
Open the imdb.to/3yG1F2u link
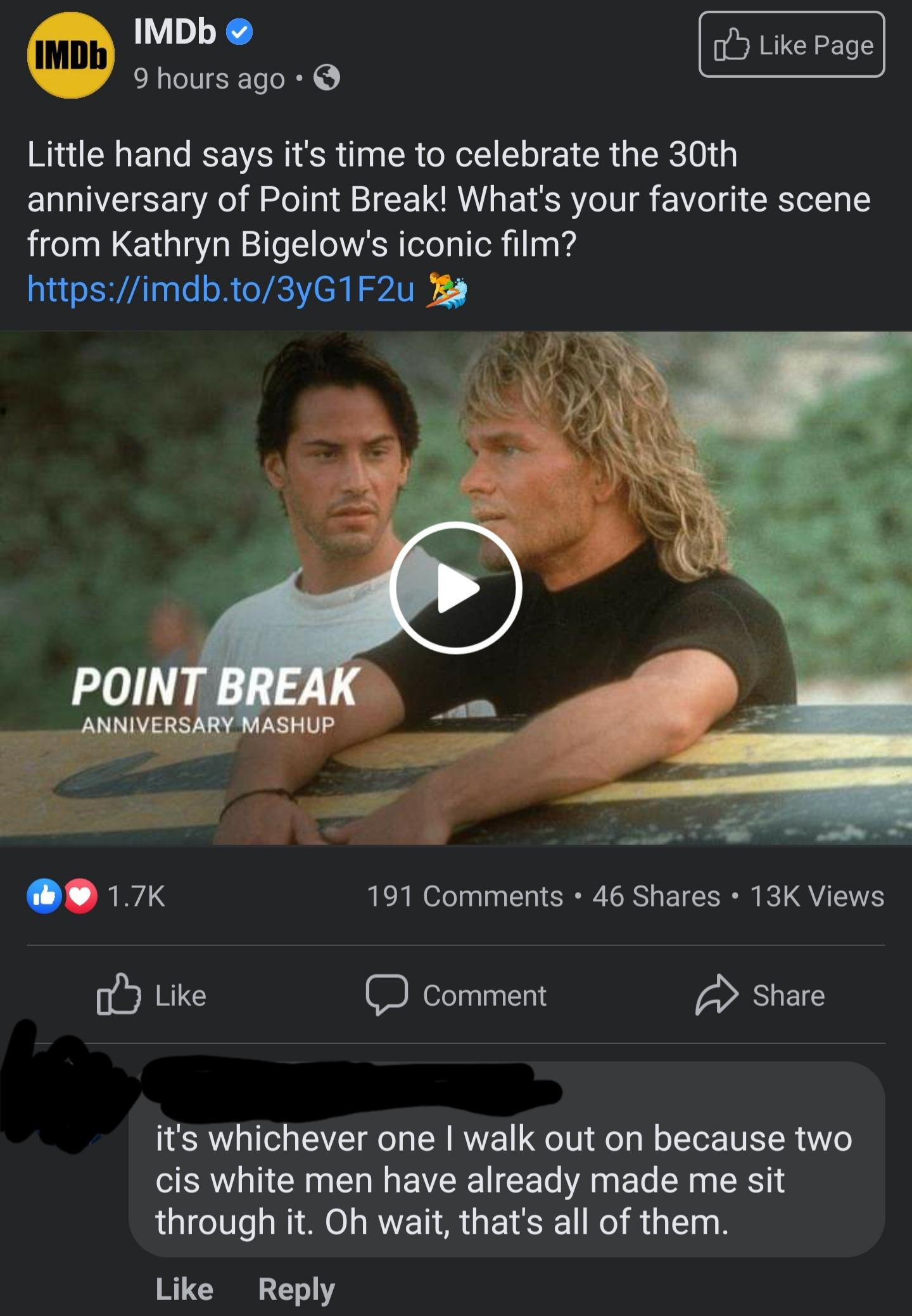click(x=221, y=289)
